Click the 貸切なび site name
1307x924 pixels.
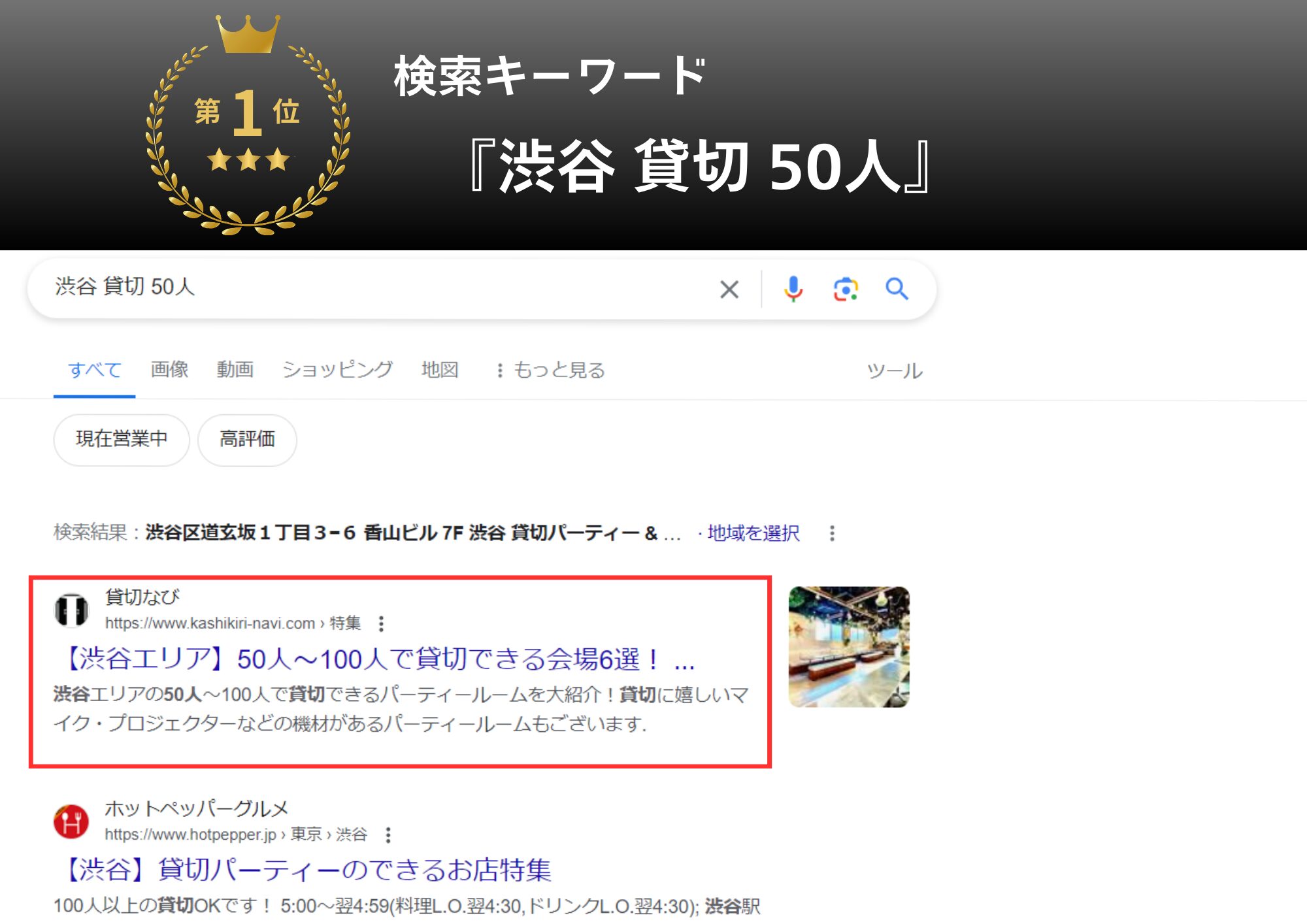(142, 597)
